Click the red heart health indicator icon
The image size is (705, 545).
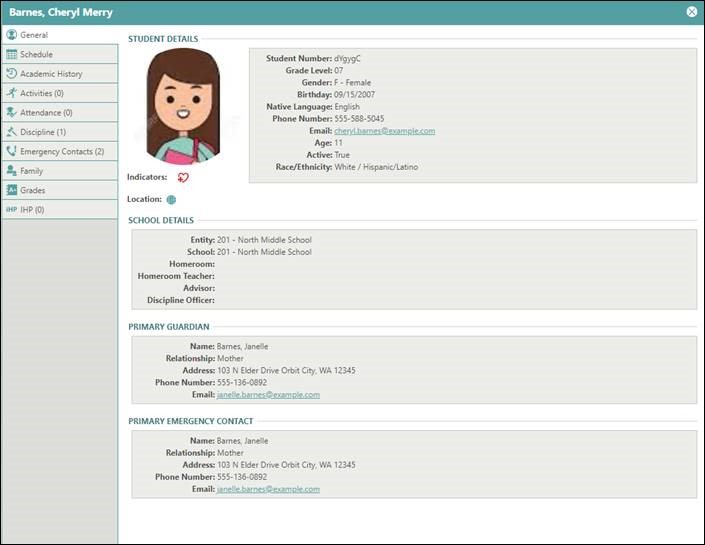click(x=183, y=177)
